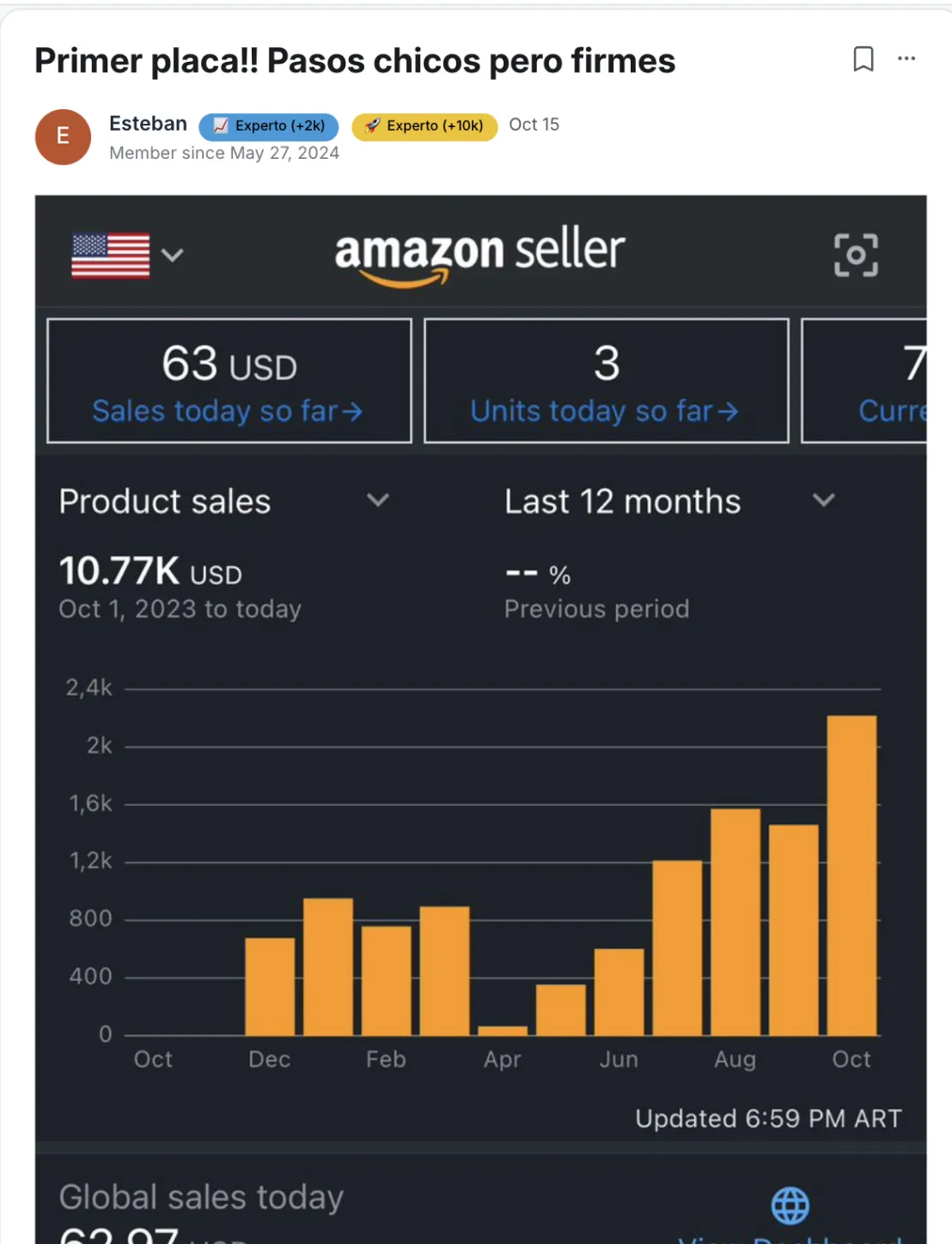Open the Units today so far card

606,381
